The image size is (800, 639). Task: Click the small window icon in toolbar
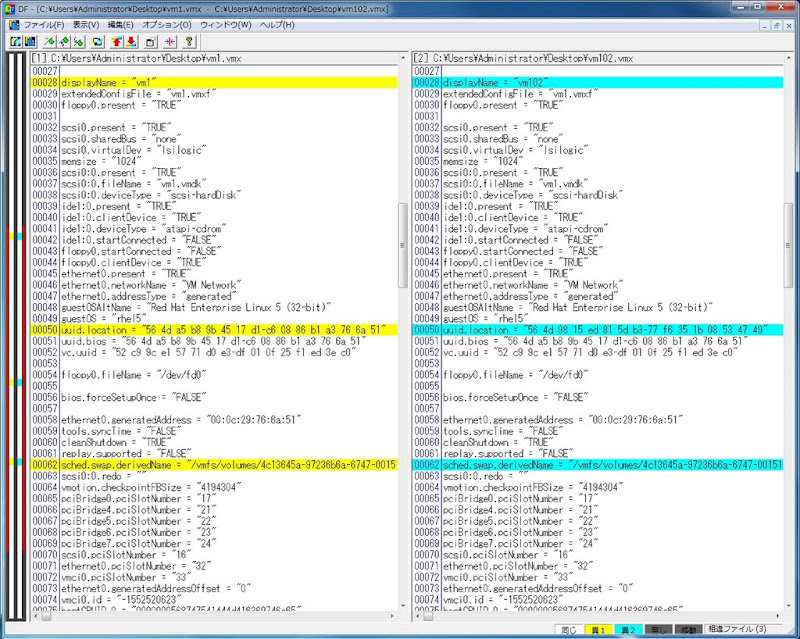[x=150, y=42]
